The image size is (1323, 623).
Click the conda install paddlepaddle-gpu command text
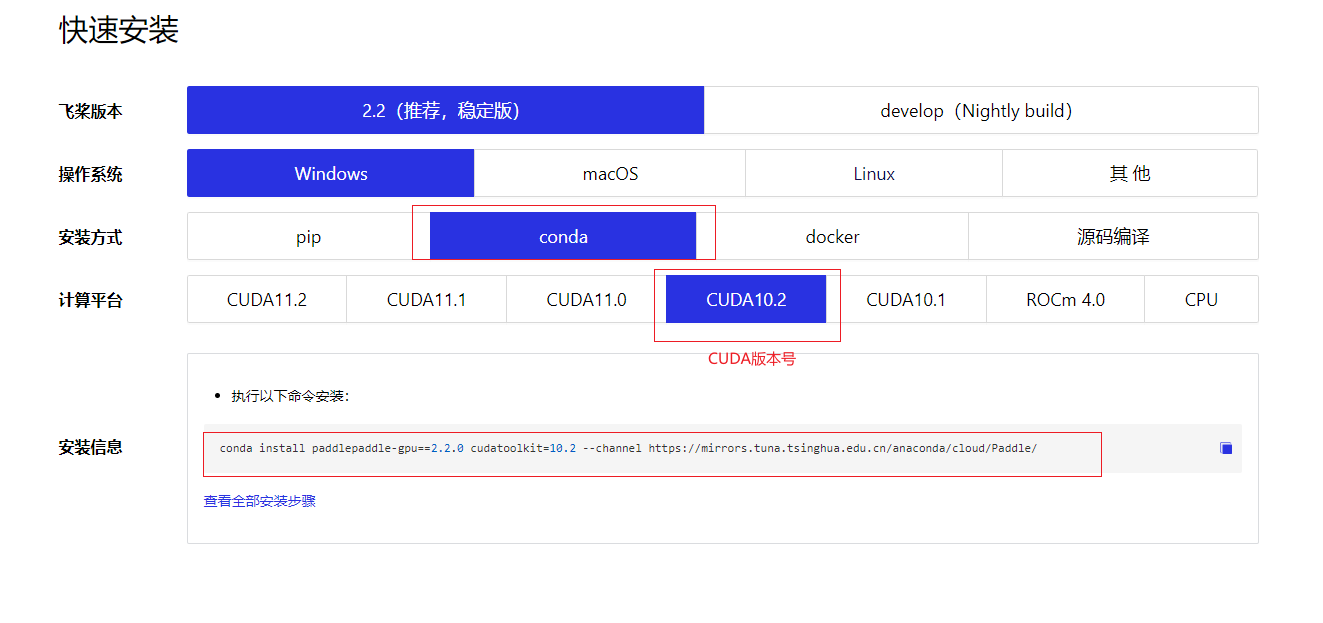point(628,448)
